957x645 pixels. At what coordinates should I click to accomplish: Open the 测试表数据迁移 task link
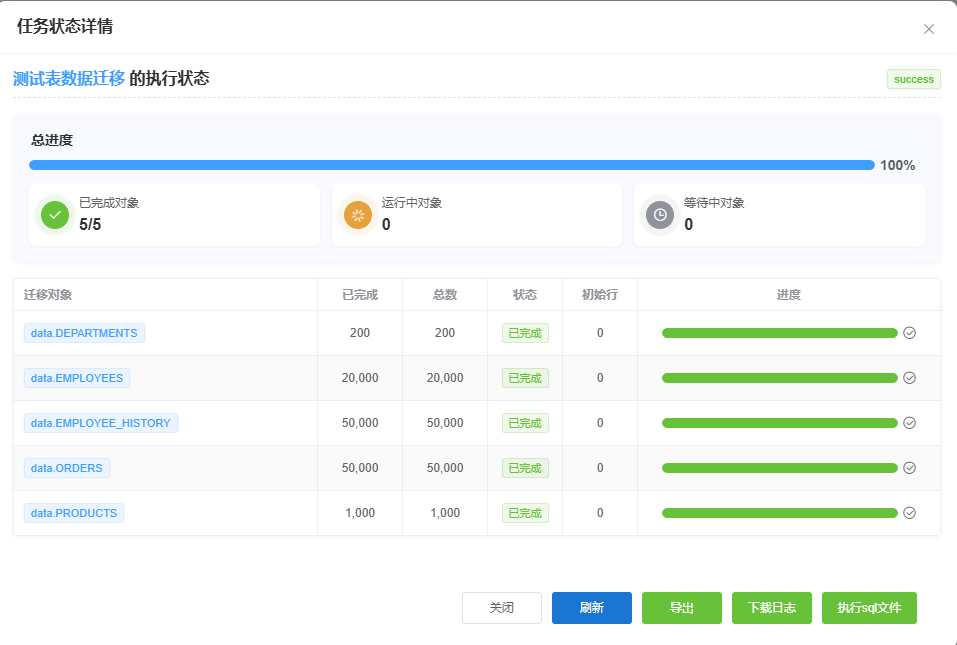coord(69,79)
